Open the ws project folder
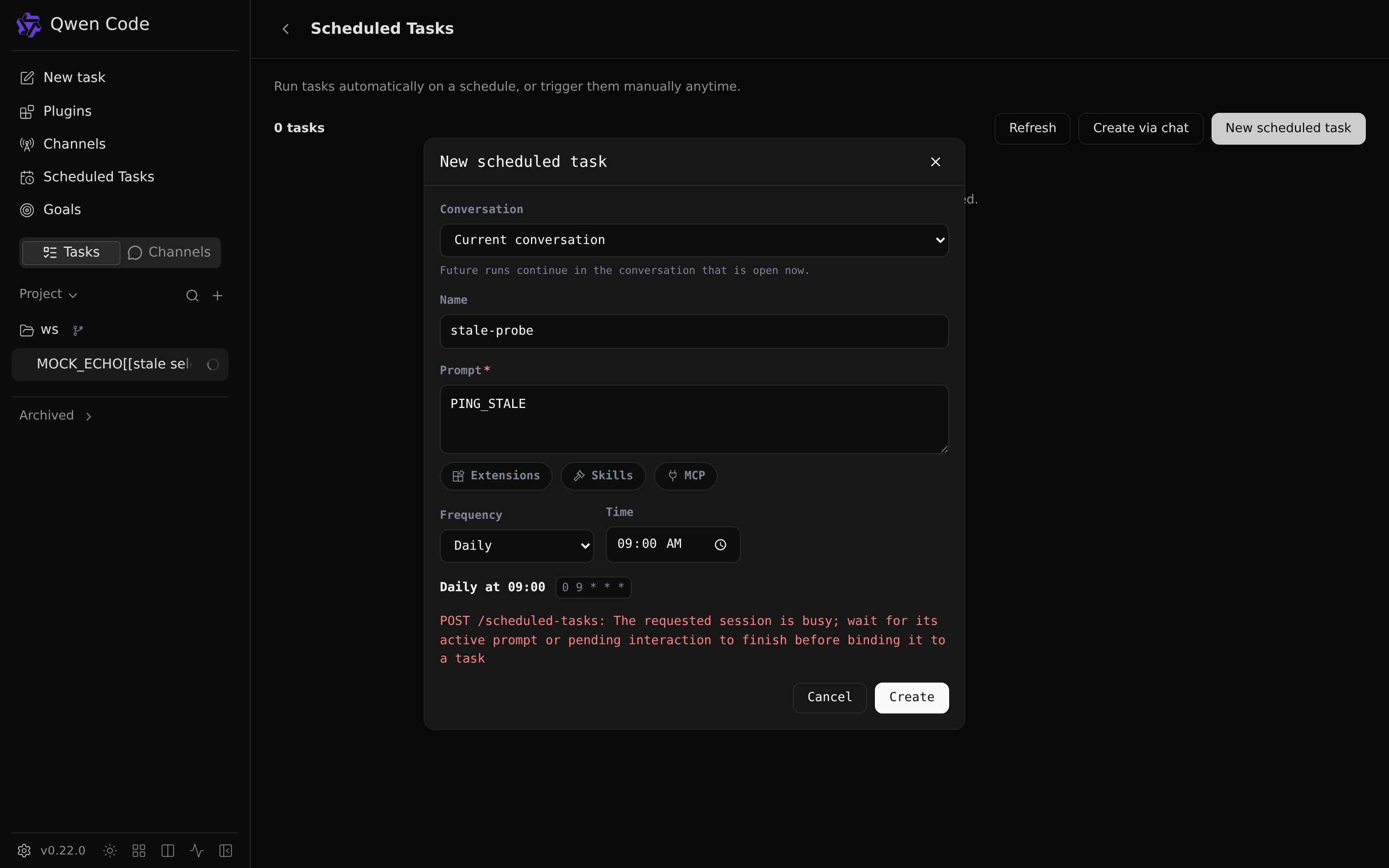Viewport: 1389px width, 868px height. point(39,330)
